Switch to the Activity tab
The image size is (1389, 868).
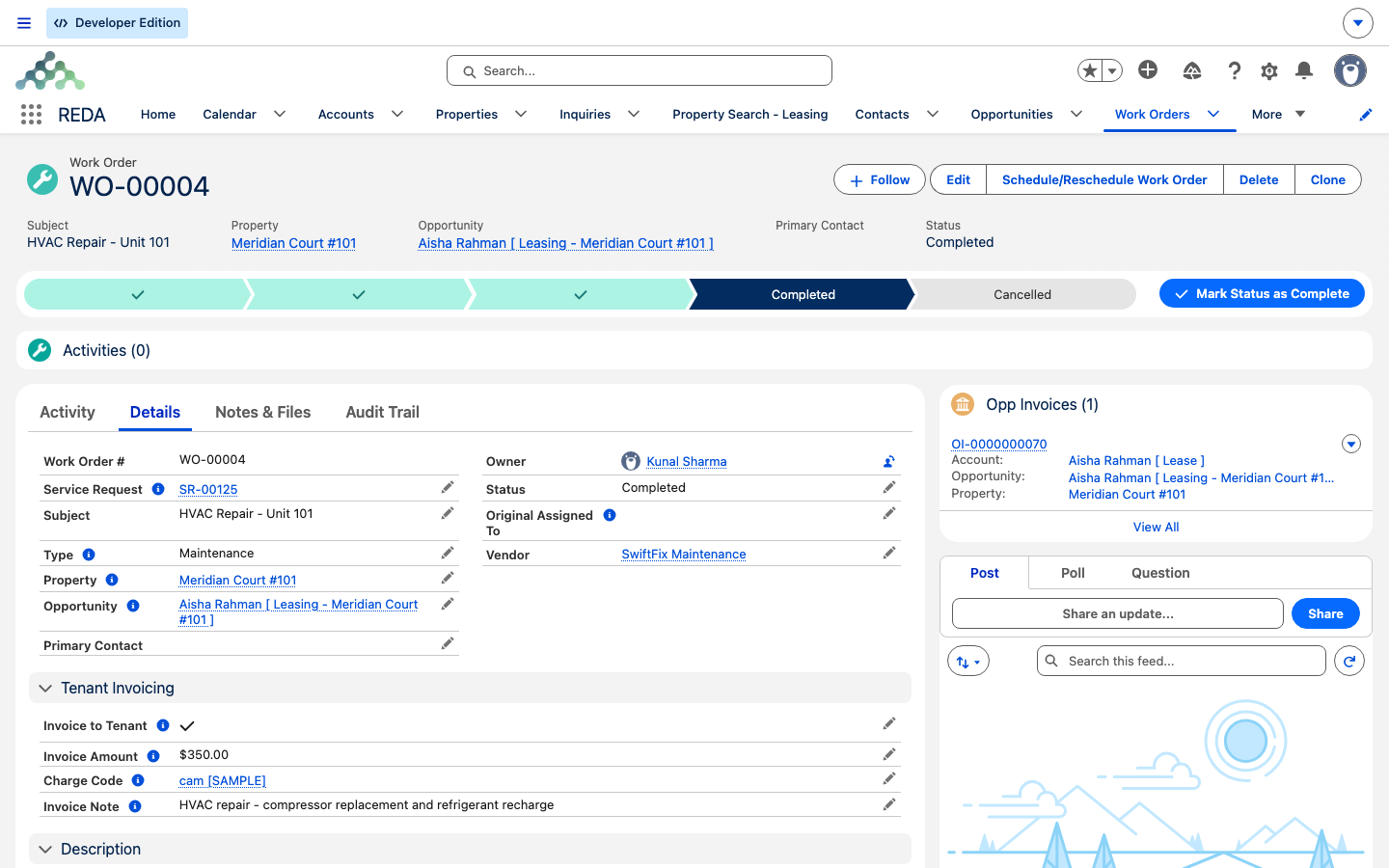click(x=68, y=413)
